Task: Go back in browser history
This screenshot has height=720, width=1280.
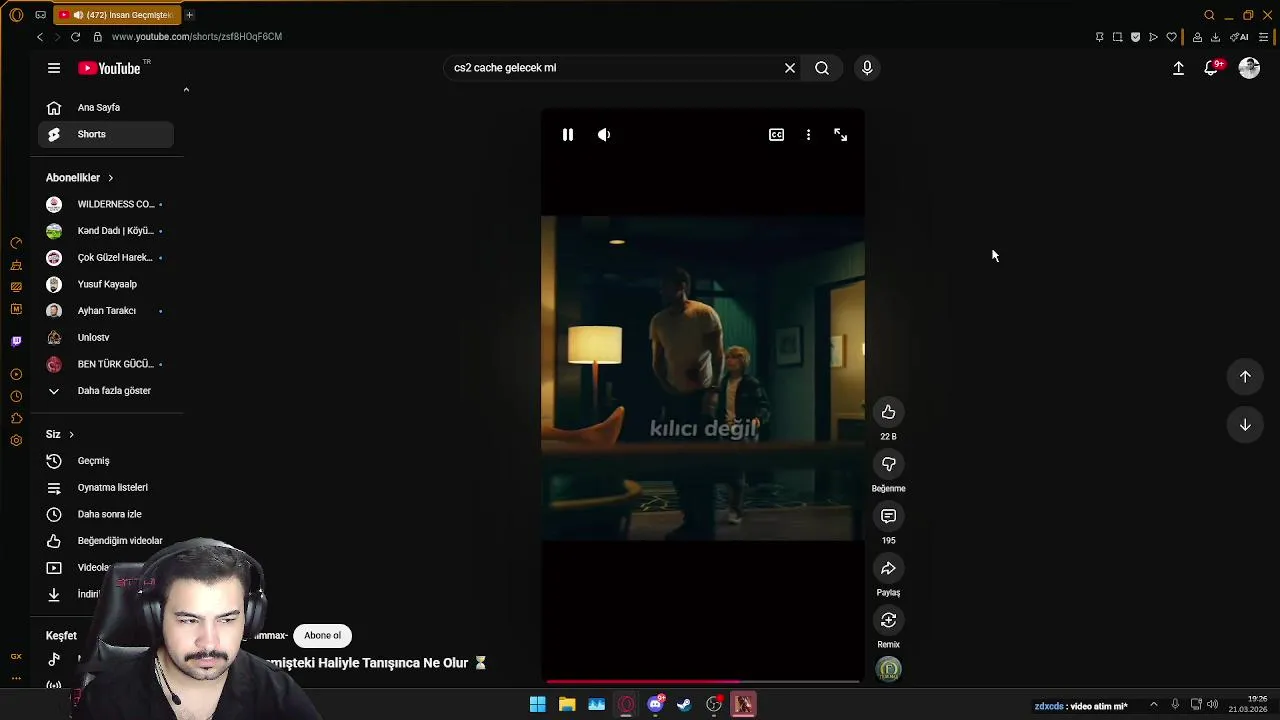Action: click(x=40, y=37)
